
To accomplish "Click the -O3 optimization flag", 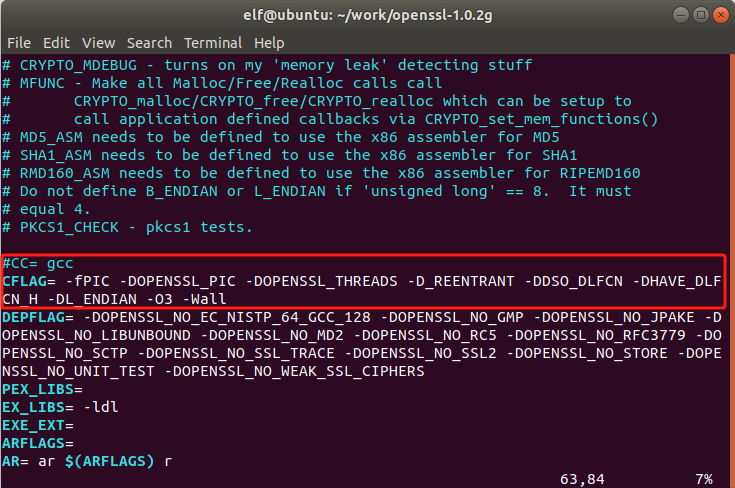I will (159, 298).
